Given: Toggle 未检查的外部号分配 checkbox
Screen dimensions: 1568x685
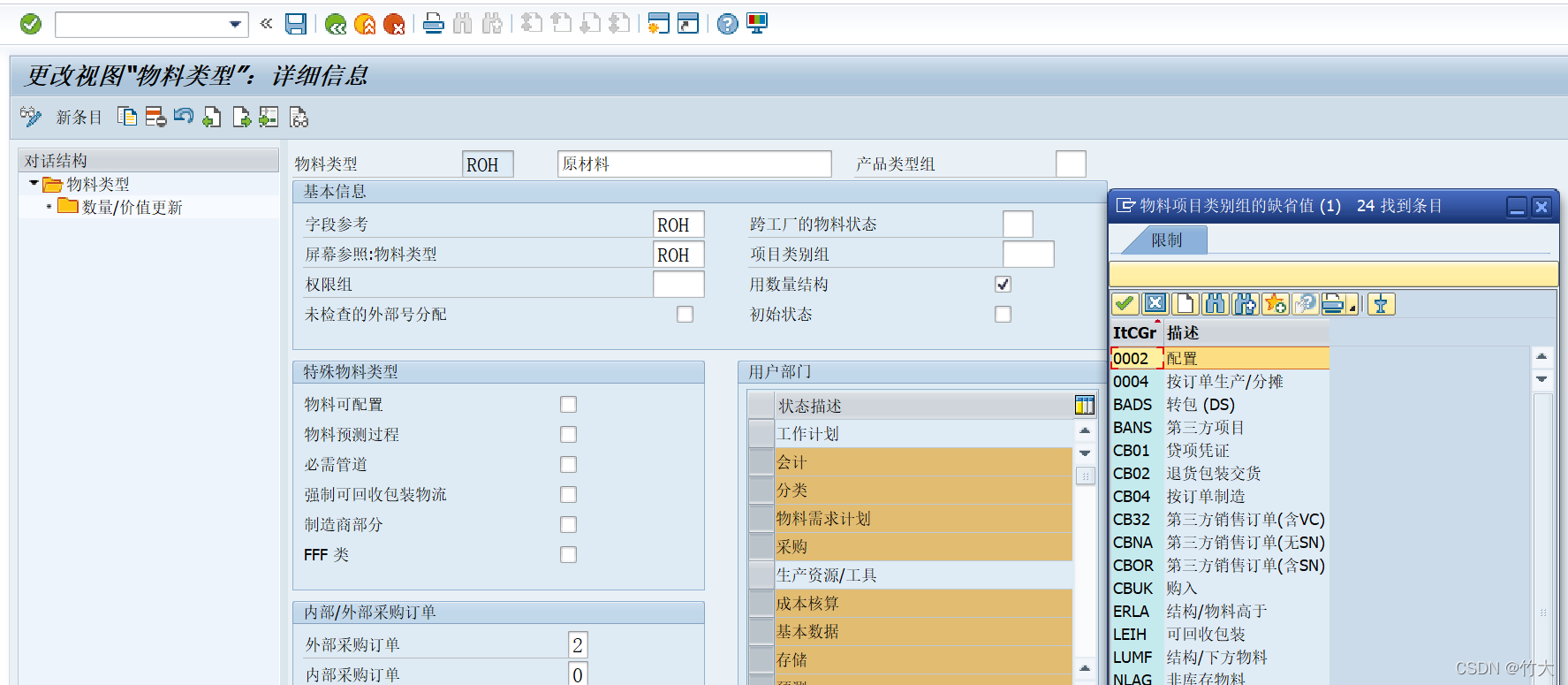Looking at the screenshot, I should 685,314.
